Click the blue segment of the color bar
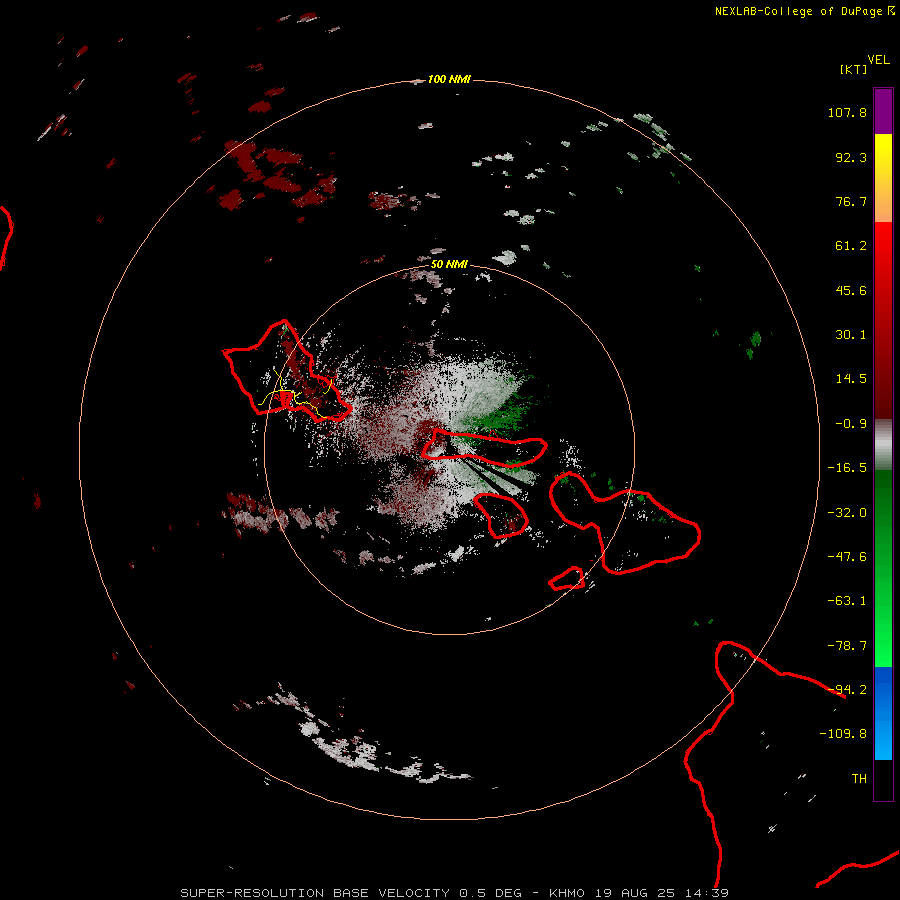 pos(883,713)
